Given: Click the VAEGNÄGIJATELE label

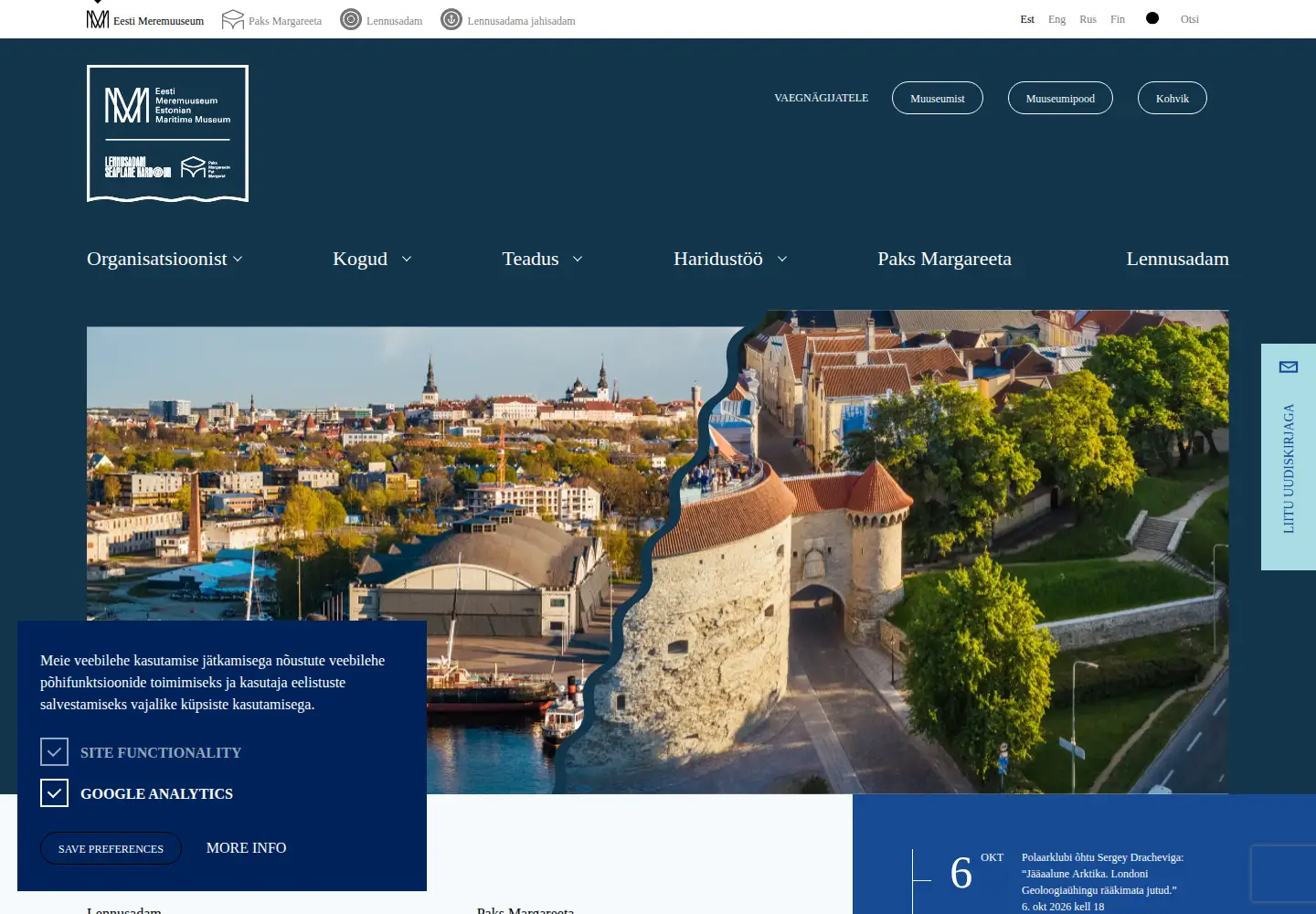Looking at the screenshot, I should tap(821, 98).
